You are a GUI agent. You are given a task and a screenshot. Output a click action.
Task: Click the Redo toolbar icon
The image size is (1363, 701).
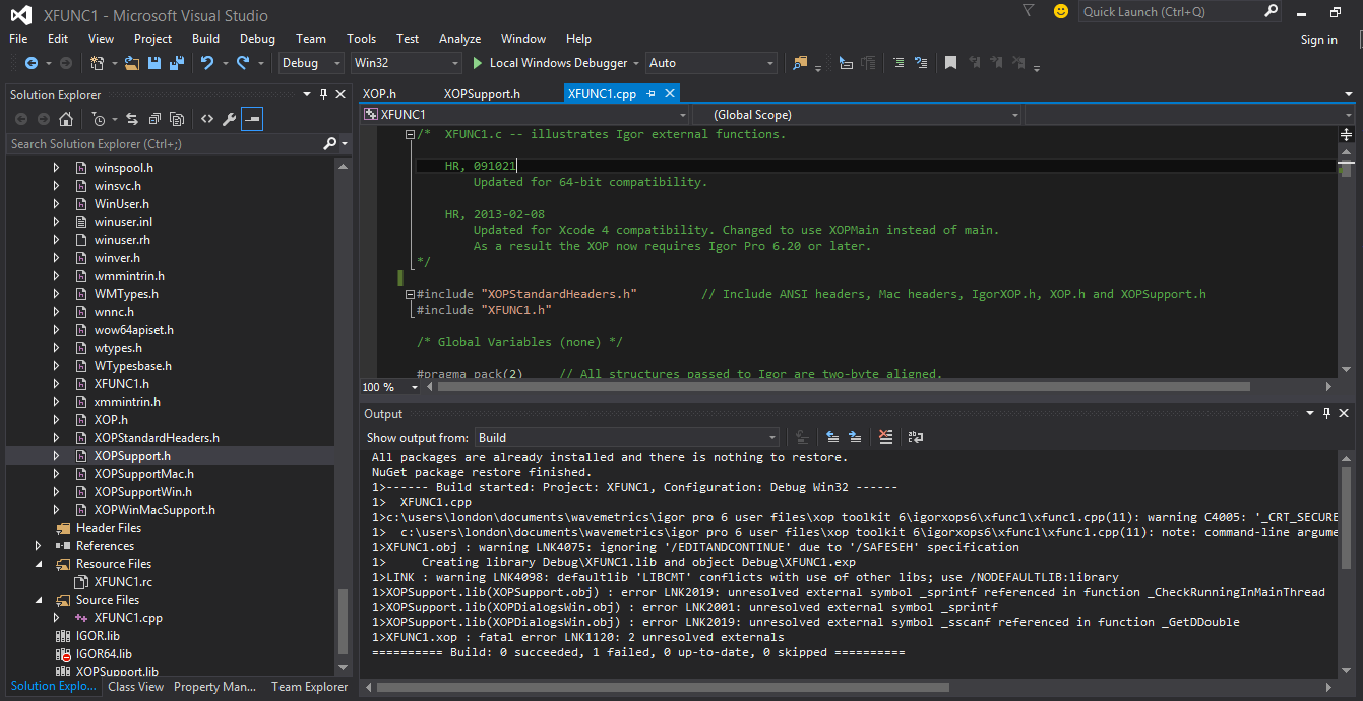pyautogui.click(x=243, y=63)
